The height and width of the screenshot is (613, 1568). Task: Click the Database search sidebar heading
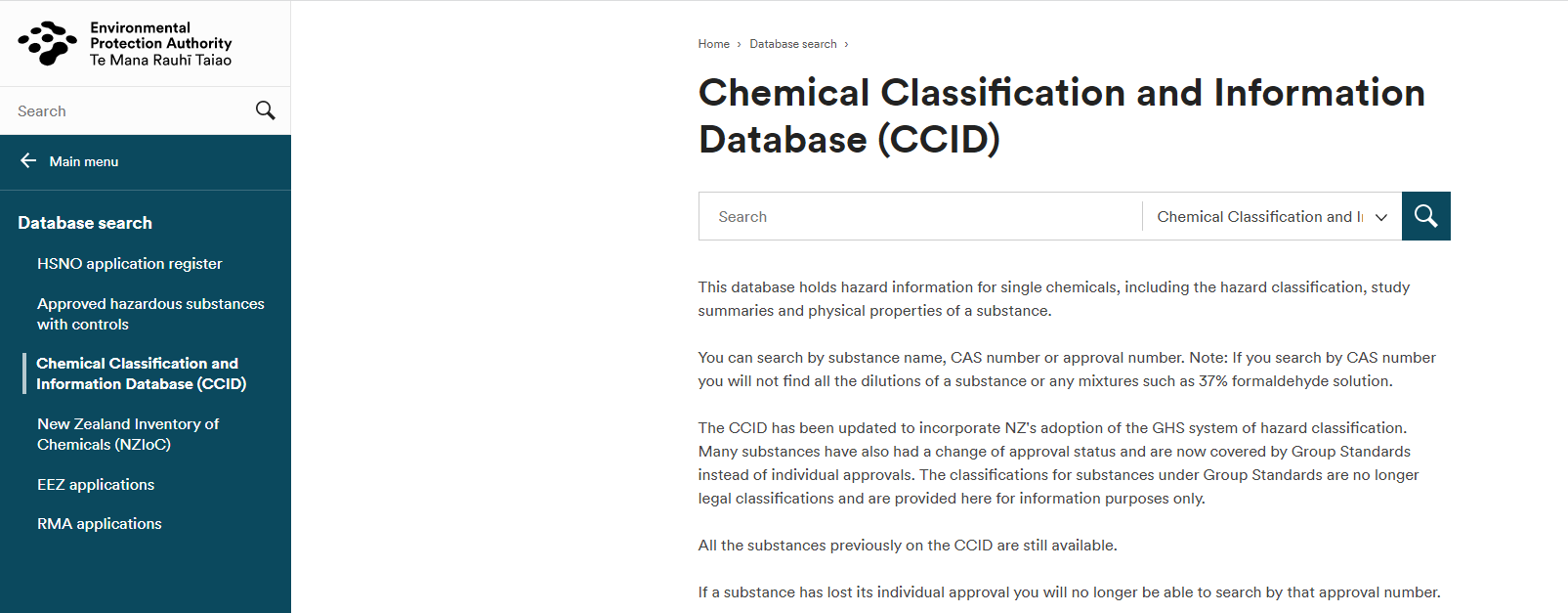point(85,223)
